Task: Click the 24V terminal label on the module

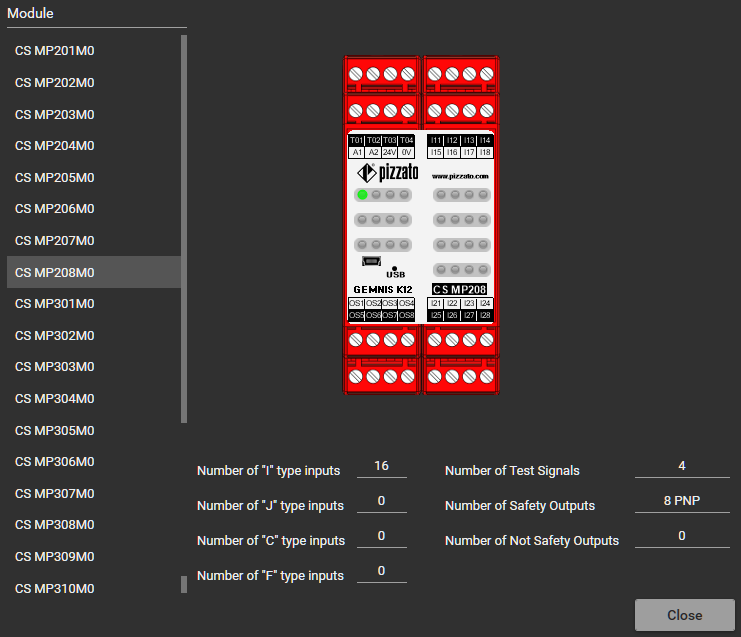Action: (x=390, y=153)
